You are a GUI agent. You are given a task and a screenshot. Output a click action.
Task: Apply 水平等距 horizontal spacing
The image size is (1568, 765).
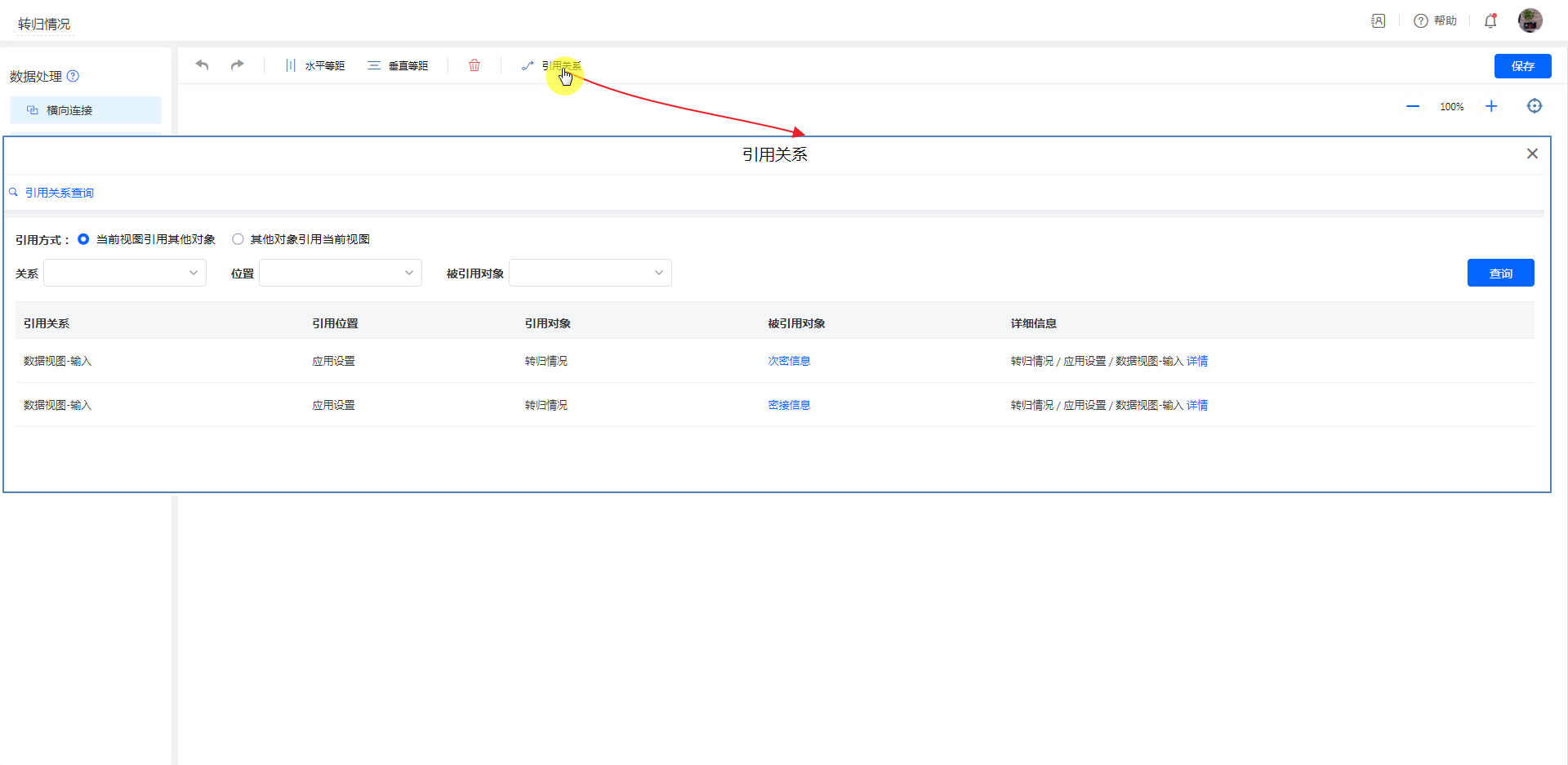click(x=315, y=65)
